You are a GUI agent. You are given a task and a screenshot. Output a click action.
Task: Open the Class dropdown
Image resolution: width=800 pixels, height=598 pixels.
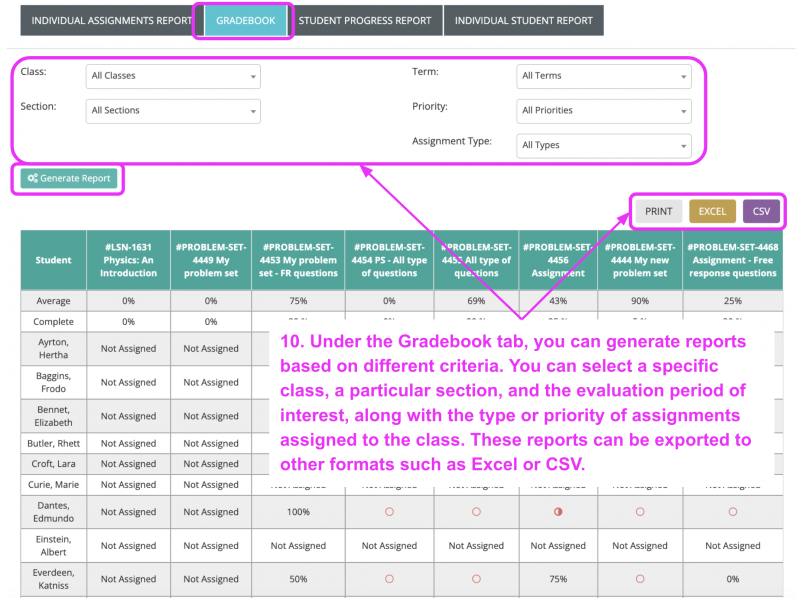coord(173,76)
